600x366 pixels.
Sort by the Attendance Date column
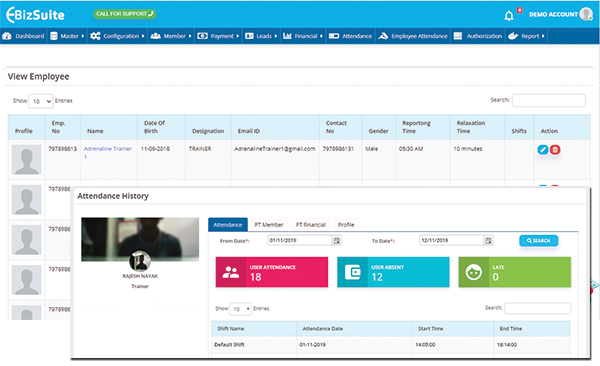pyautogui.click(x=354, y=328)
